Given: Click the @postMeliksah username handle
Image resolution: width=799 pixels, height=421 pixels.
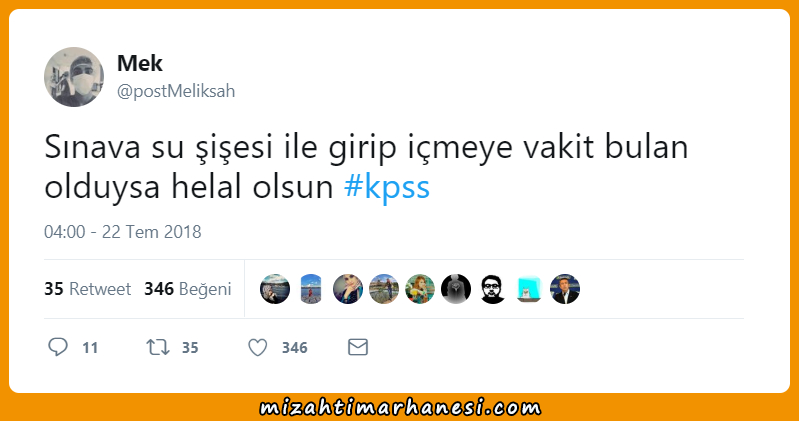Looking at the screenshot, I should click(176, 91).
